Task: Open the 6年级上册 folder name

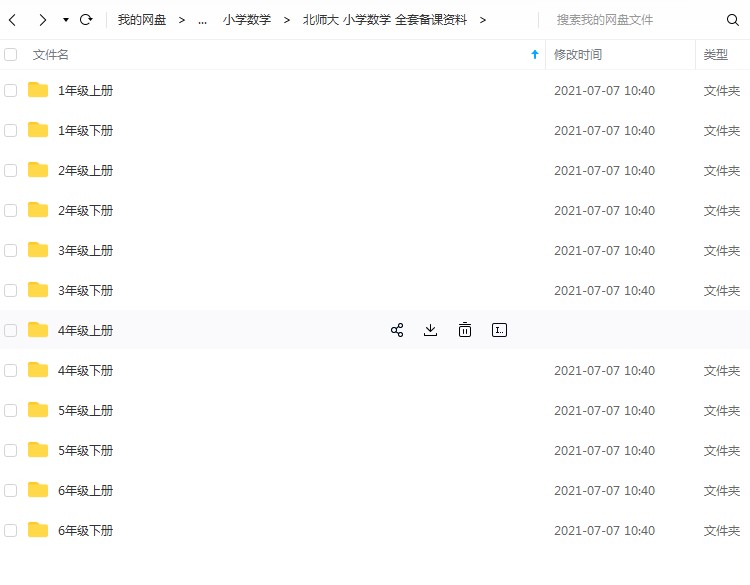Action: tap(86, 490)
